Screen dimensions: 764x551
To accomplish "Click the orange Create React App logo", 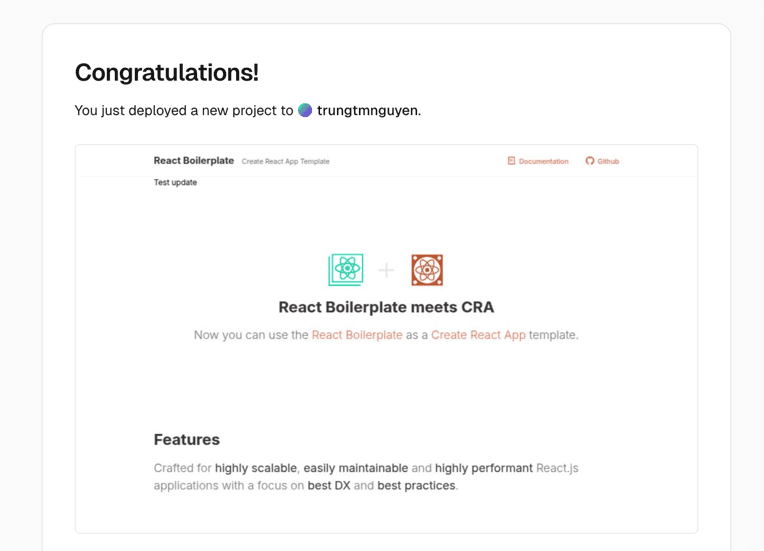I will click(427, 269).
